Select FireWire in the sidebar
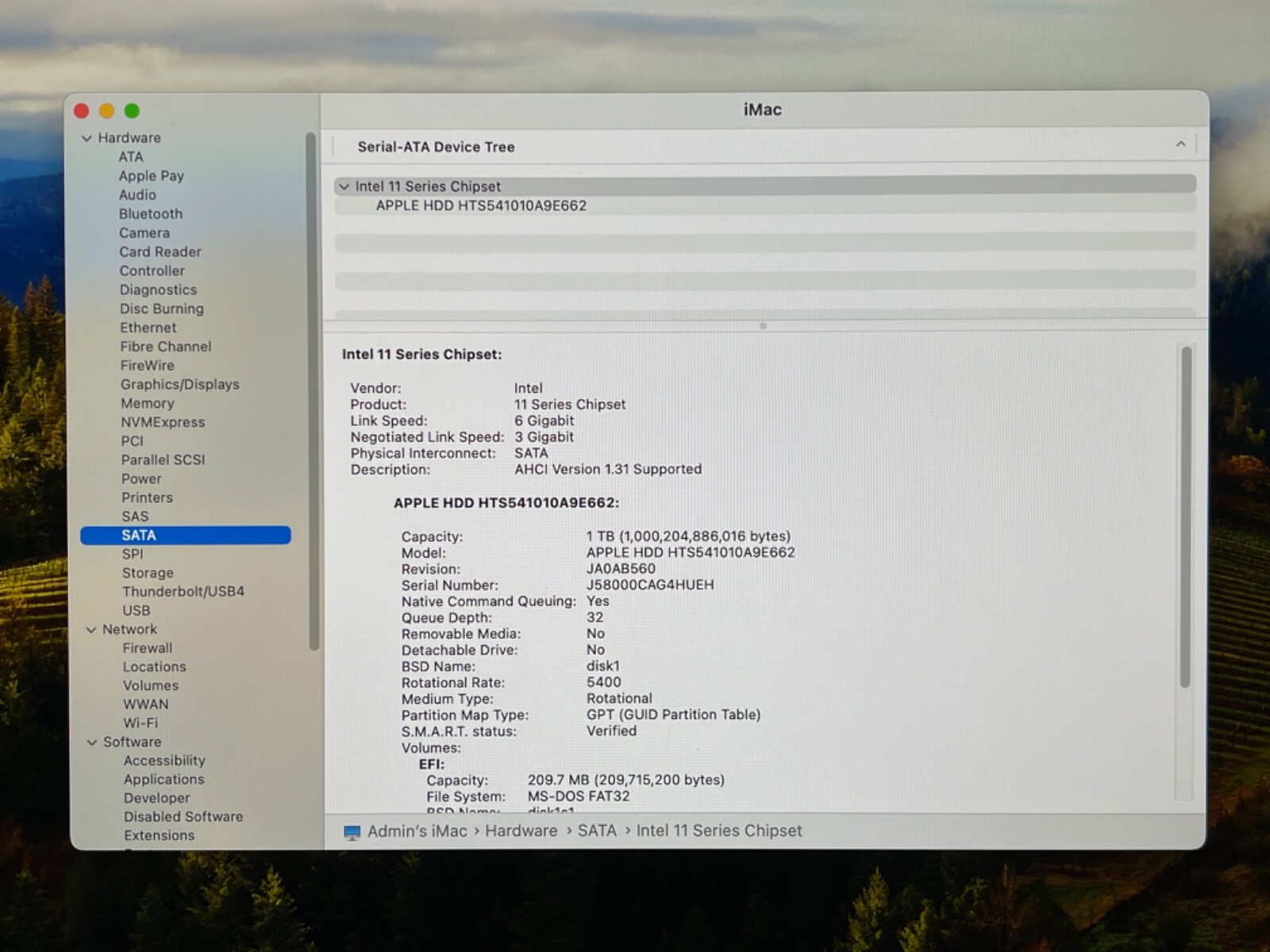Viewport: 1270px width, 952px height. coord(148,366)
